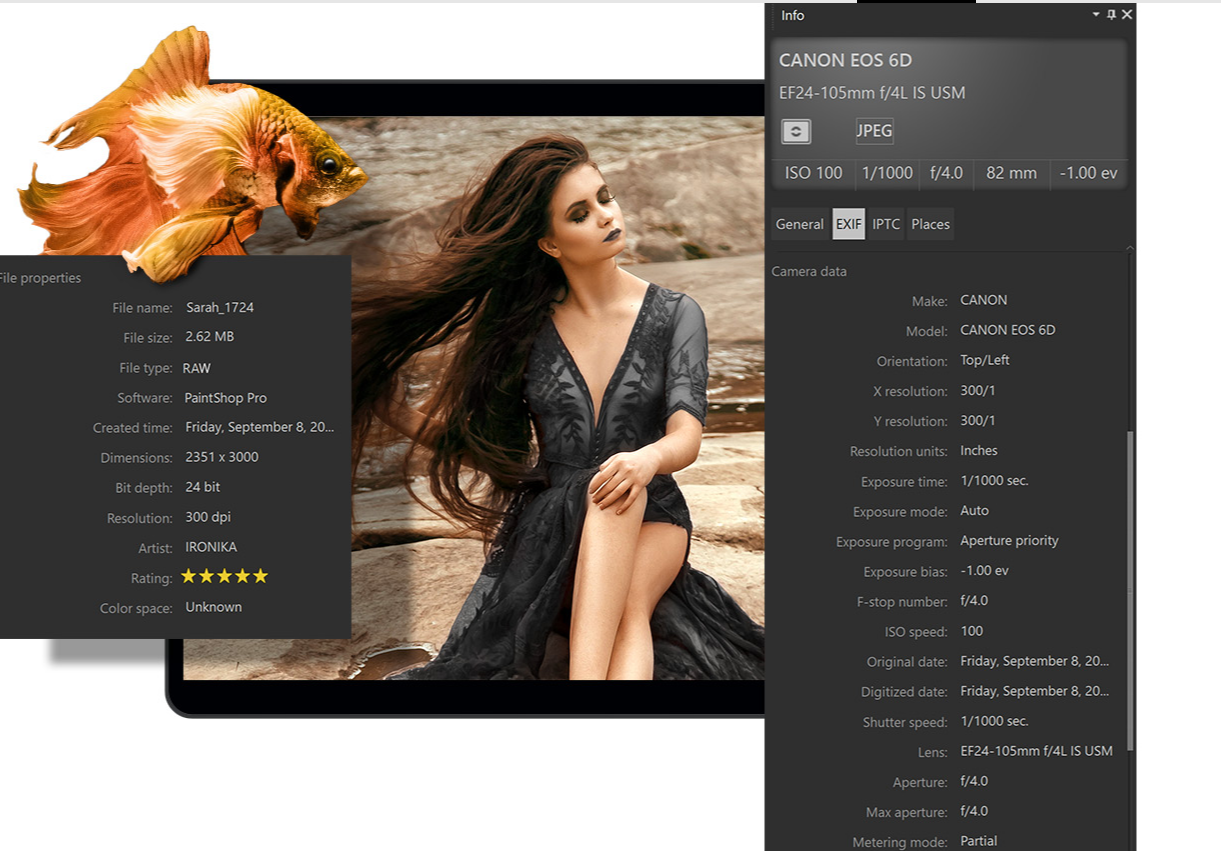1221x851 pixels.
Task: Click the Info panel vertical scrollbar
Action: pyautogui.click(x=1130, y=590)
